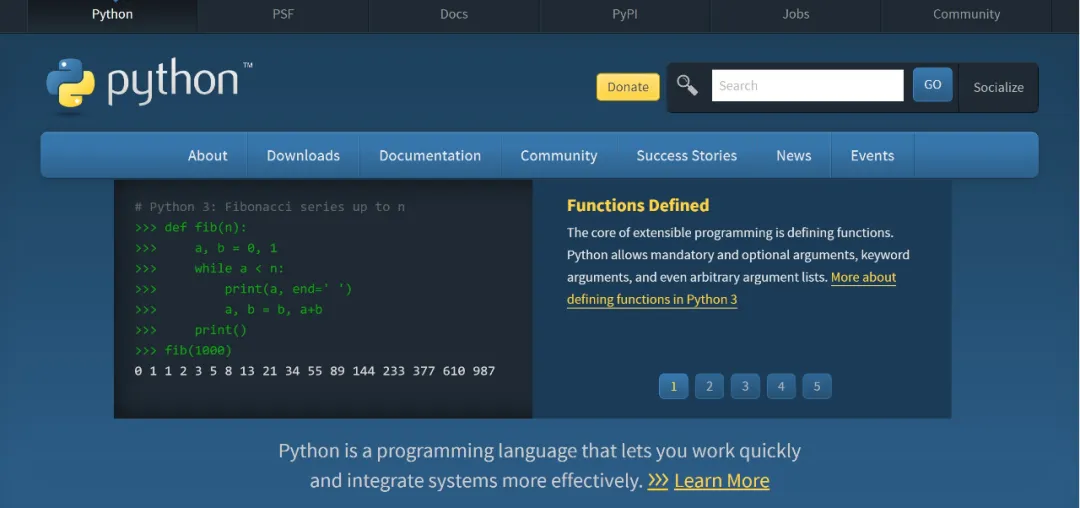Open the Jobs top-bar tab
The image size is (1080, 508).
tap(796, 14)
